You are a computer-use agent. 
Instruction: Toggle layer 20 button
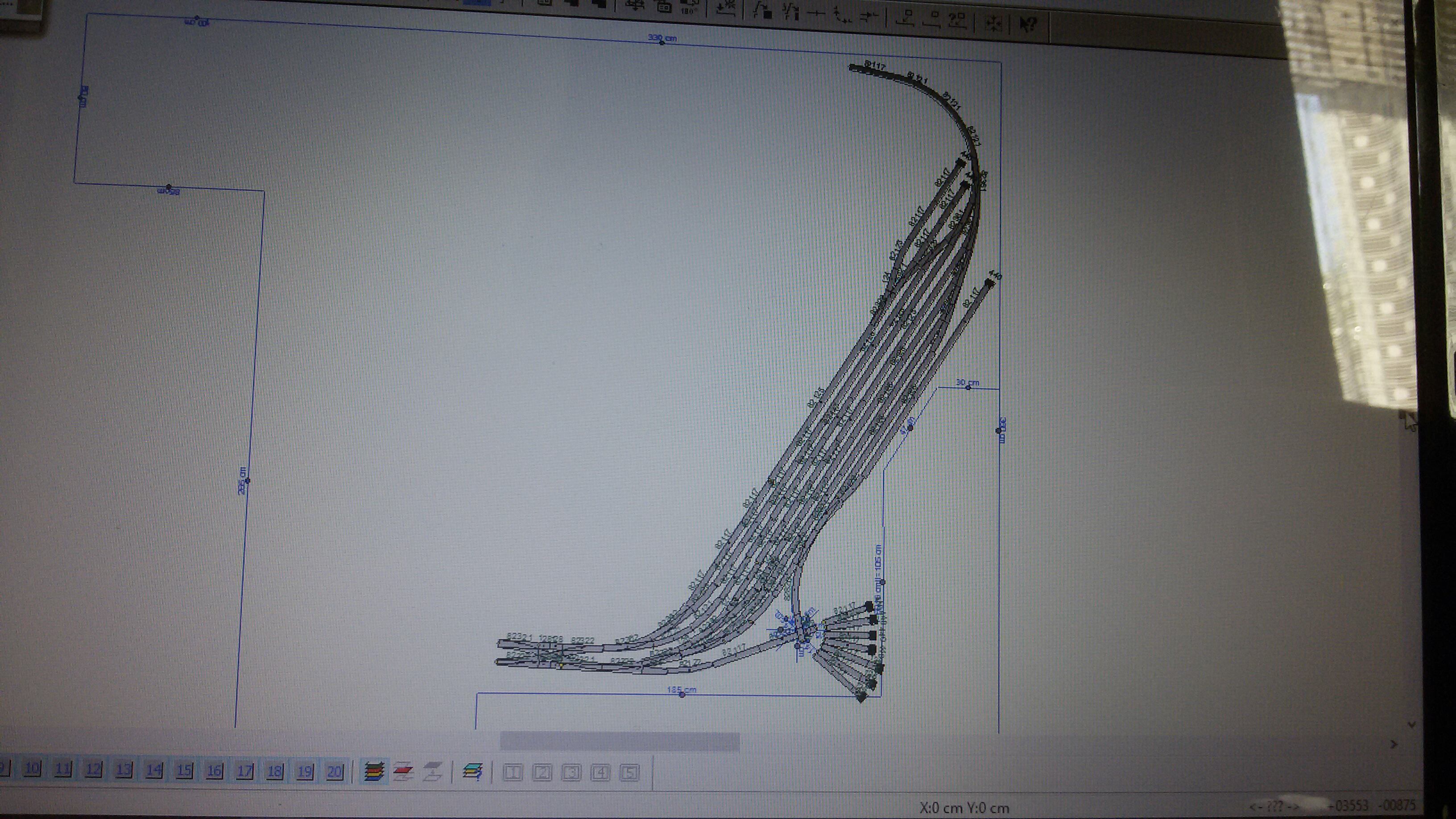tap(335, 772)
